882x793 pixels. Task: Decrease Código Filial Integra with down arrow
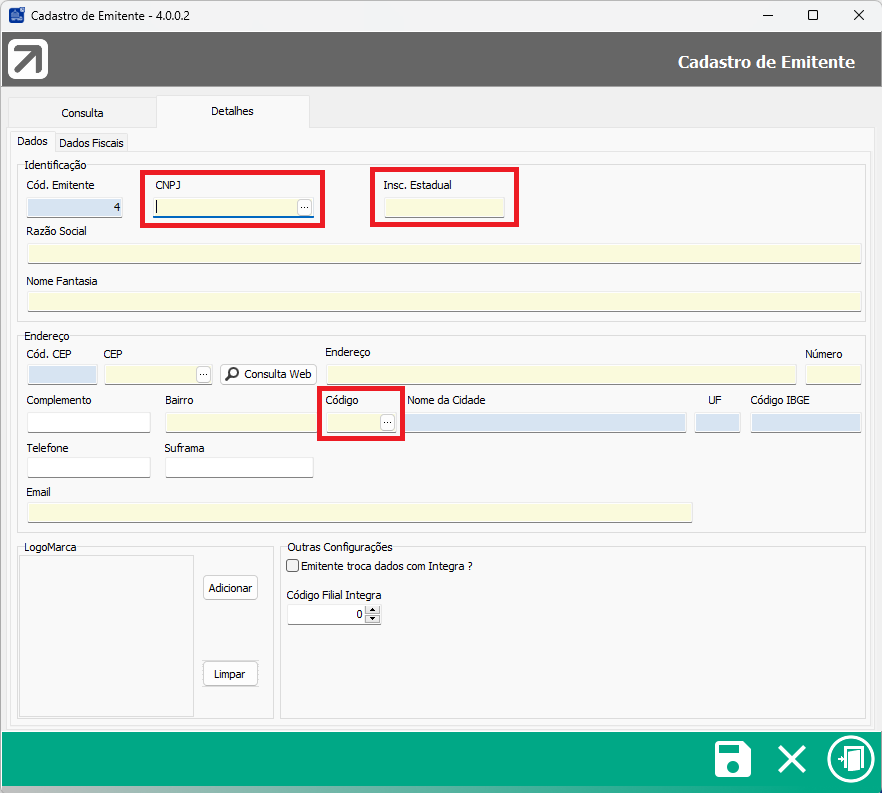(373, 619)
